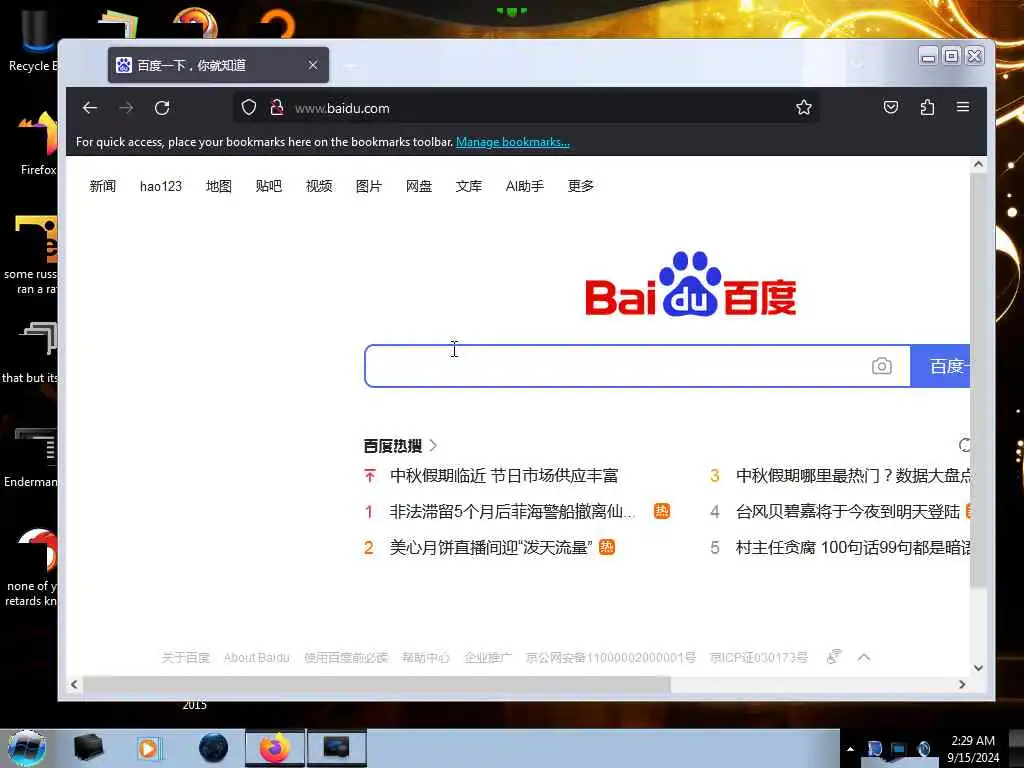The width and height of the screenshot is (1024, 768).
Task: Open the hao123 navigation link
Action: point(161,186)
